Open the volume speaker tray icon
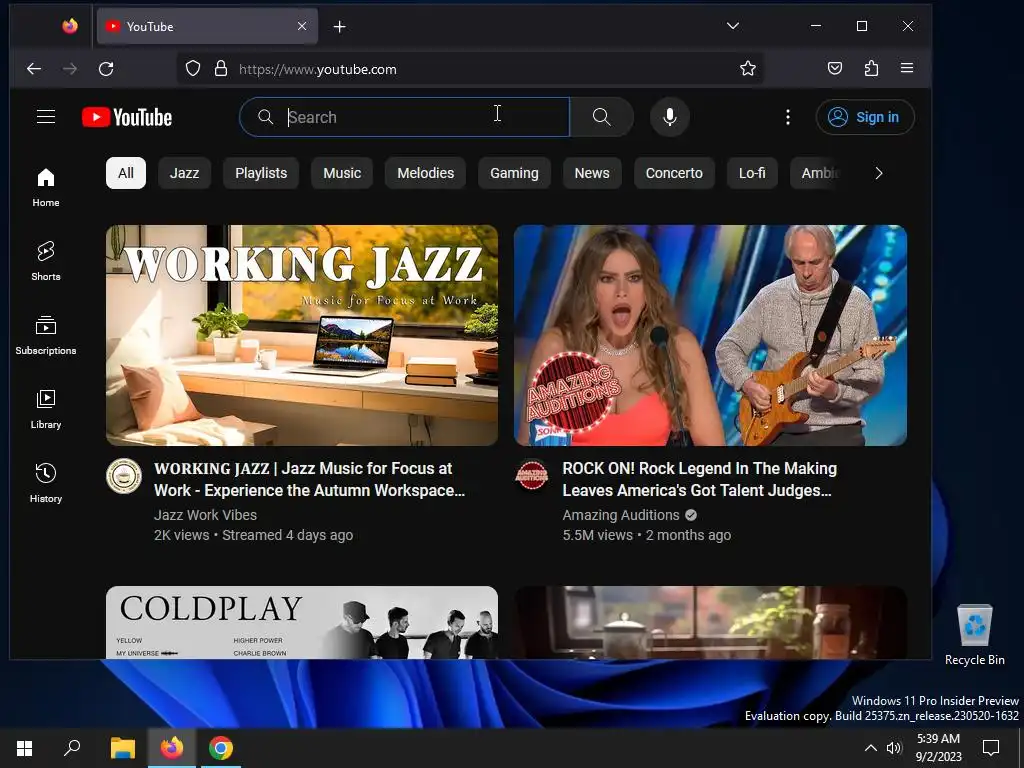This screenshot has height=768, width=1024. pyautogui.click(x=894, y=748)
